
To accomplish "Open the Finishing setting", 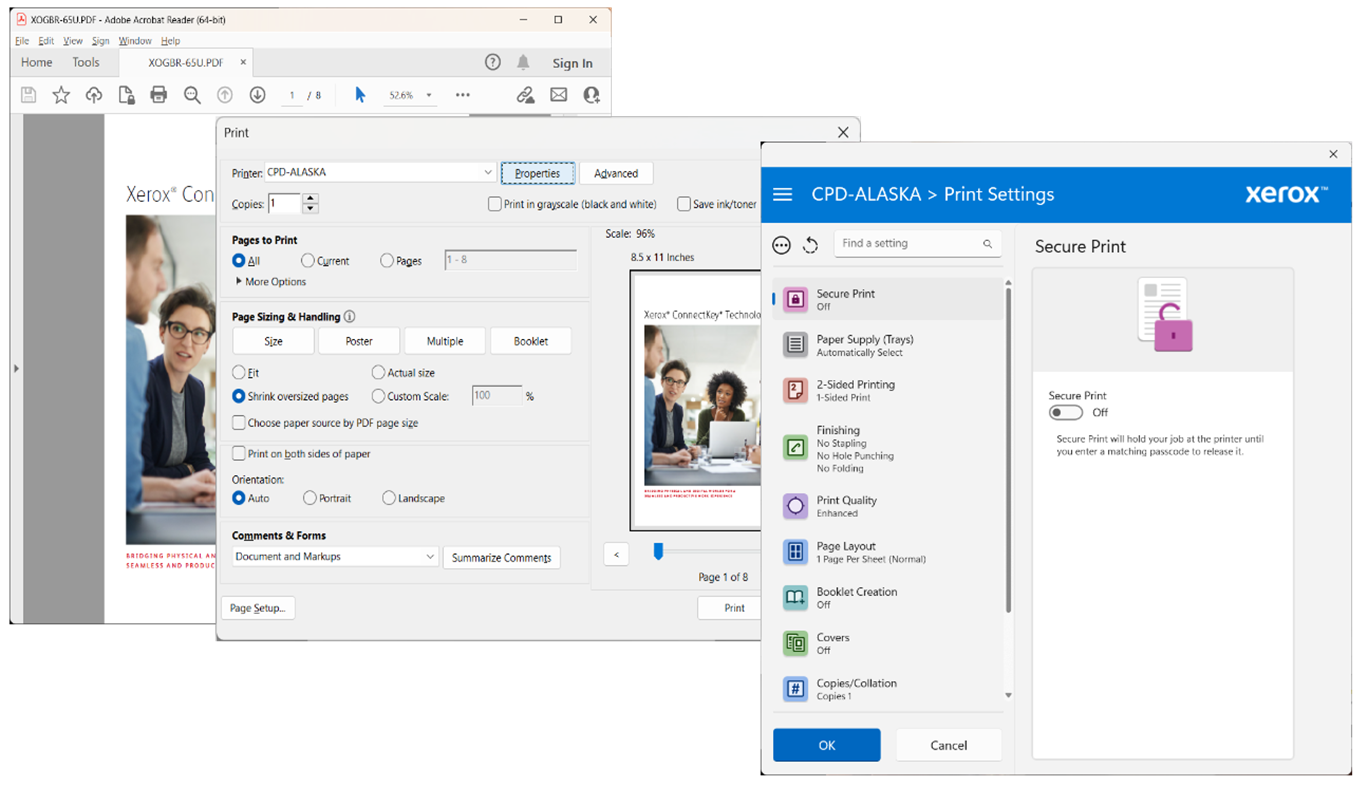I will pyautogui.click(x=888, y=448).
